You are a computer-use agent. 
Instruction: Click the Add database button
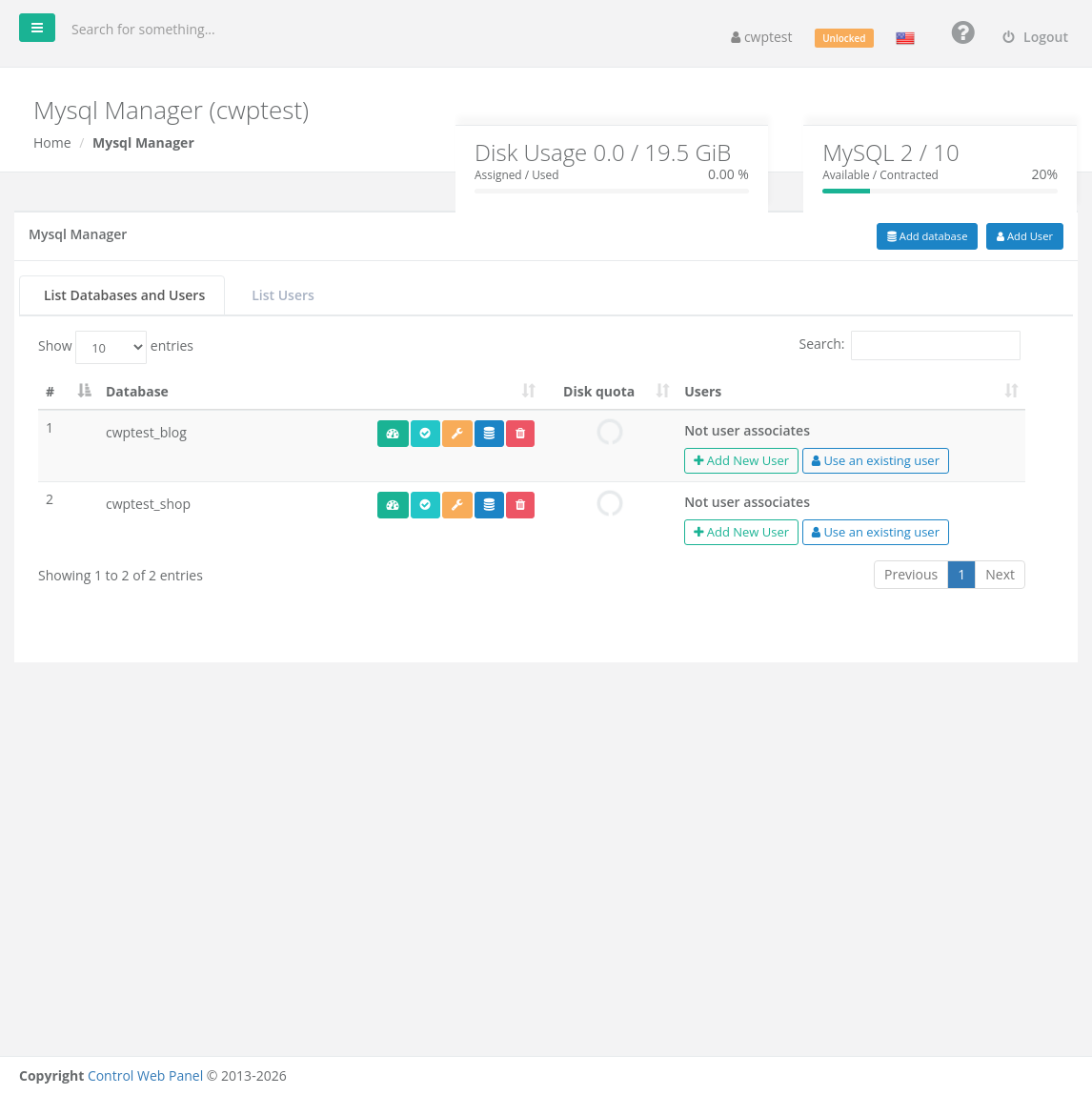click(926, 236)
